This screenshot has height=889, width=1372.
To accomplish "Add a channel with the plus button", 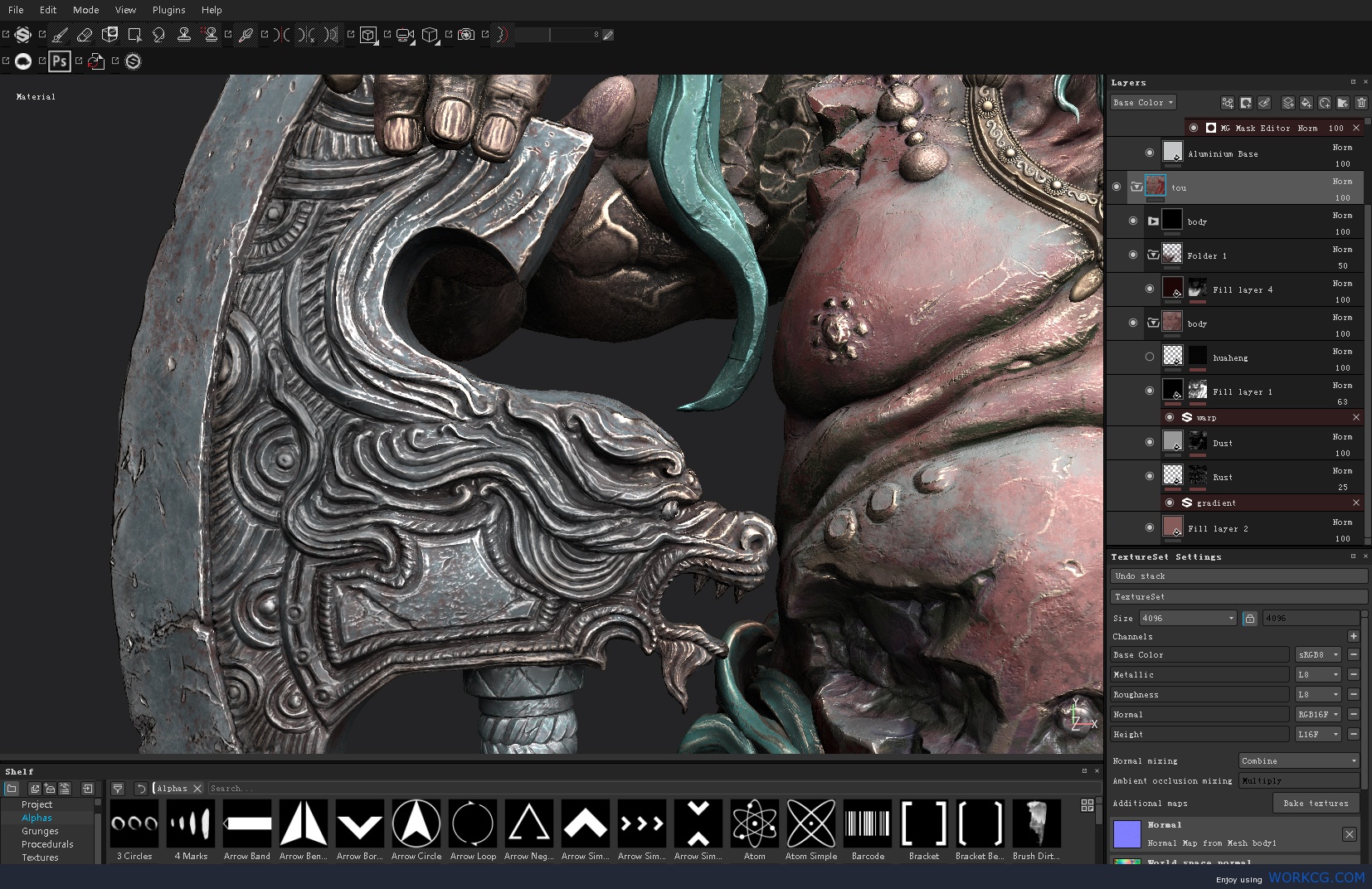I will click(x=1354, y=636).
